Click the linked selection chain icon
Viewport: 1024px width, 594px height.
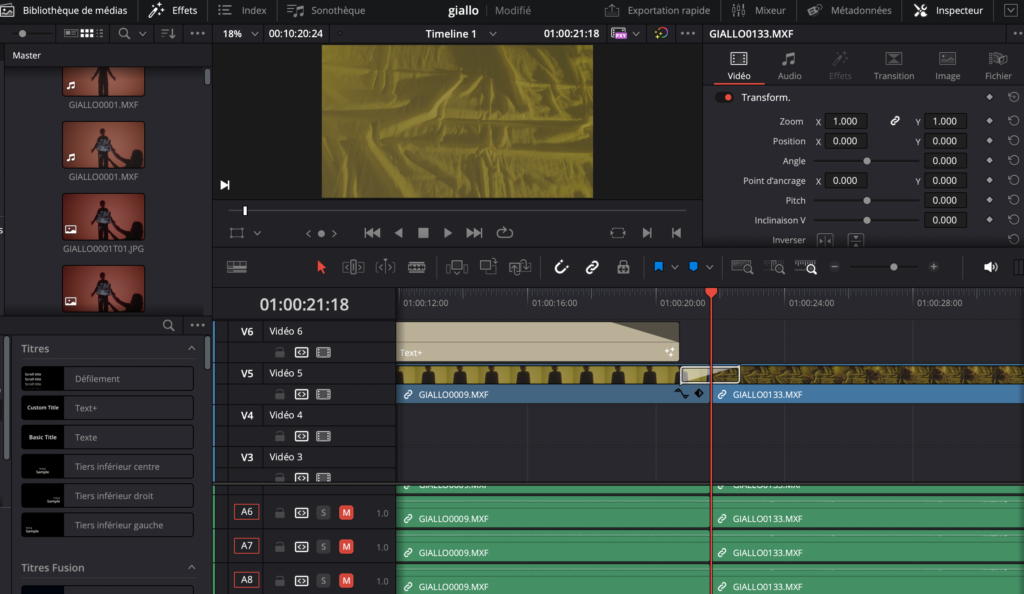click(x=592, y=267)
